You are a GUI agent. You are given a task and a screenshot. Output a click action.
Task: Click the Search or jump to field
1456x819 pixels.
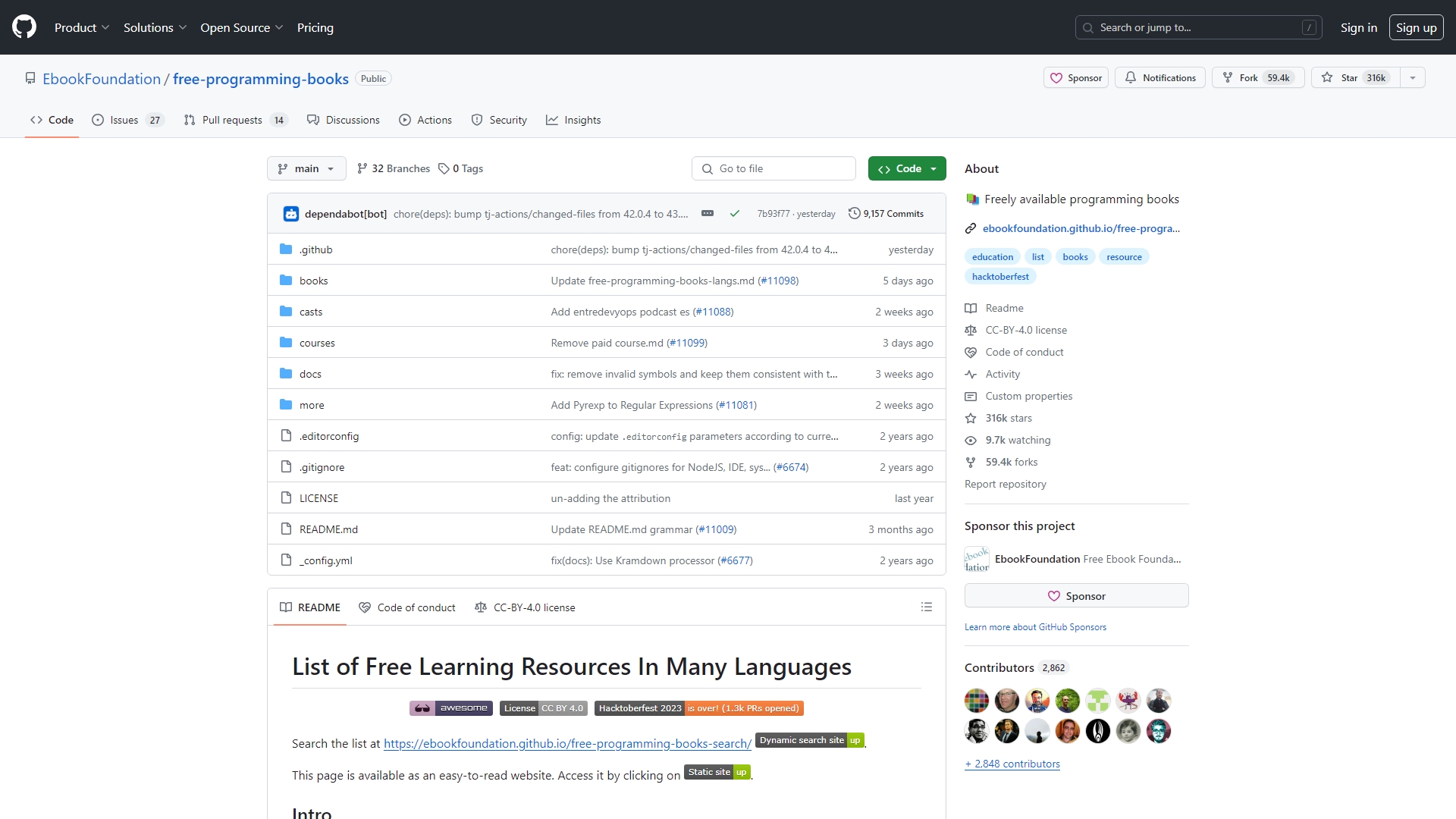click(1198, 27)
